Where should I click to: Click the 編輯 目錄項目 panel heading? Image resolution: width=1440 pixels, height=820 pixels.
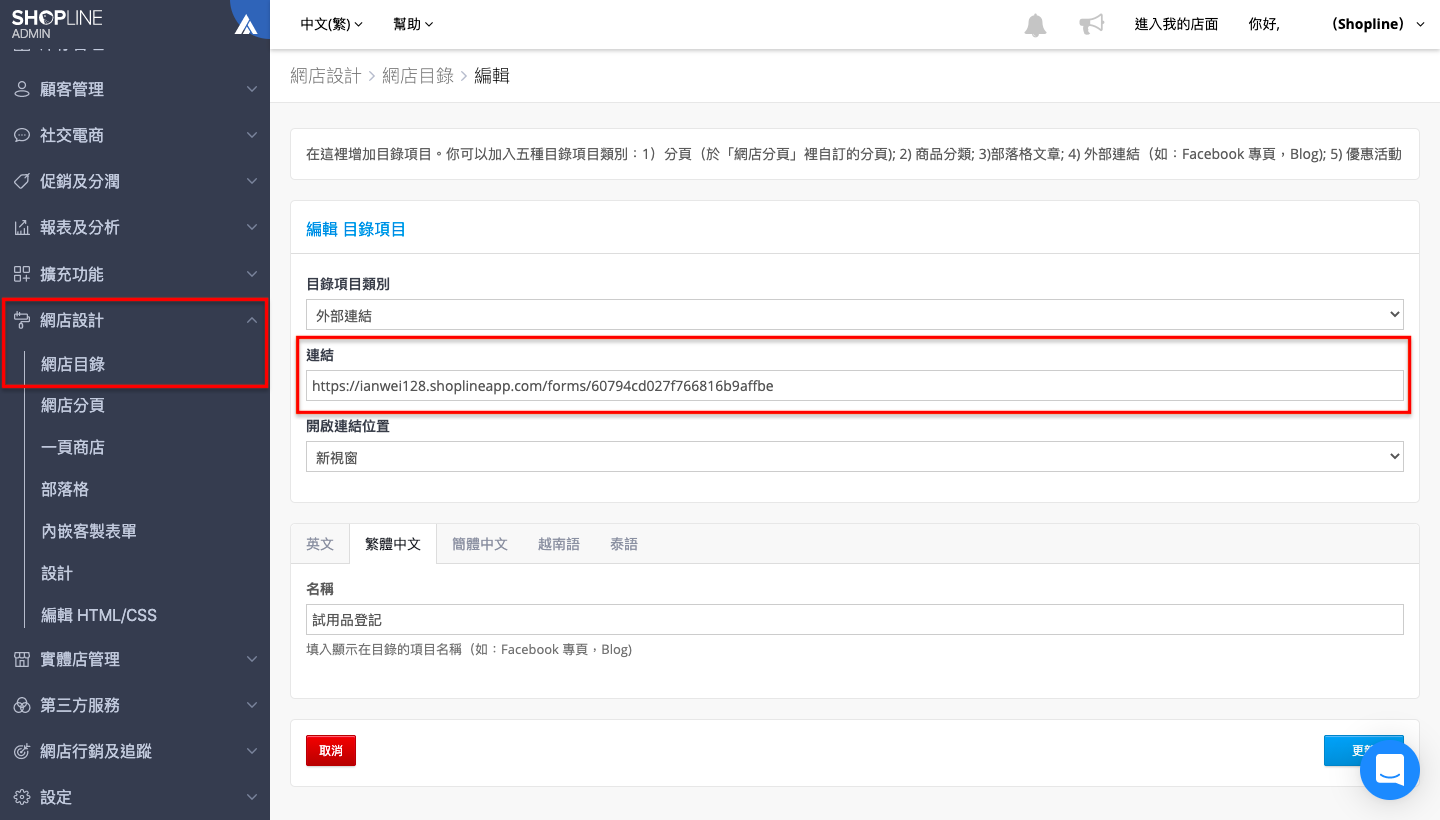356,229
